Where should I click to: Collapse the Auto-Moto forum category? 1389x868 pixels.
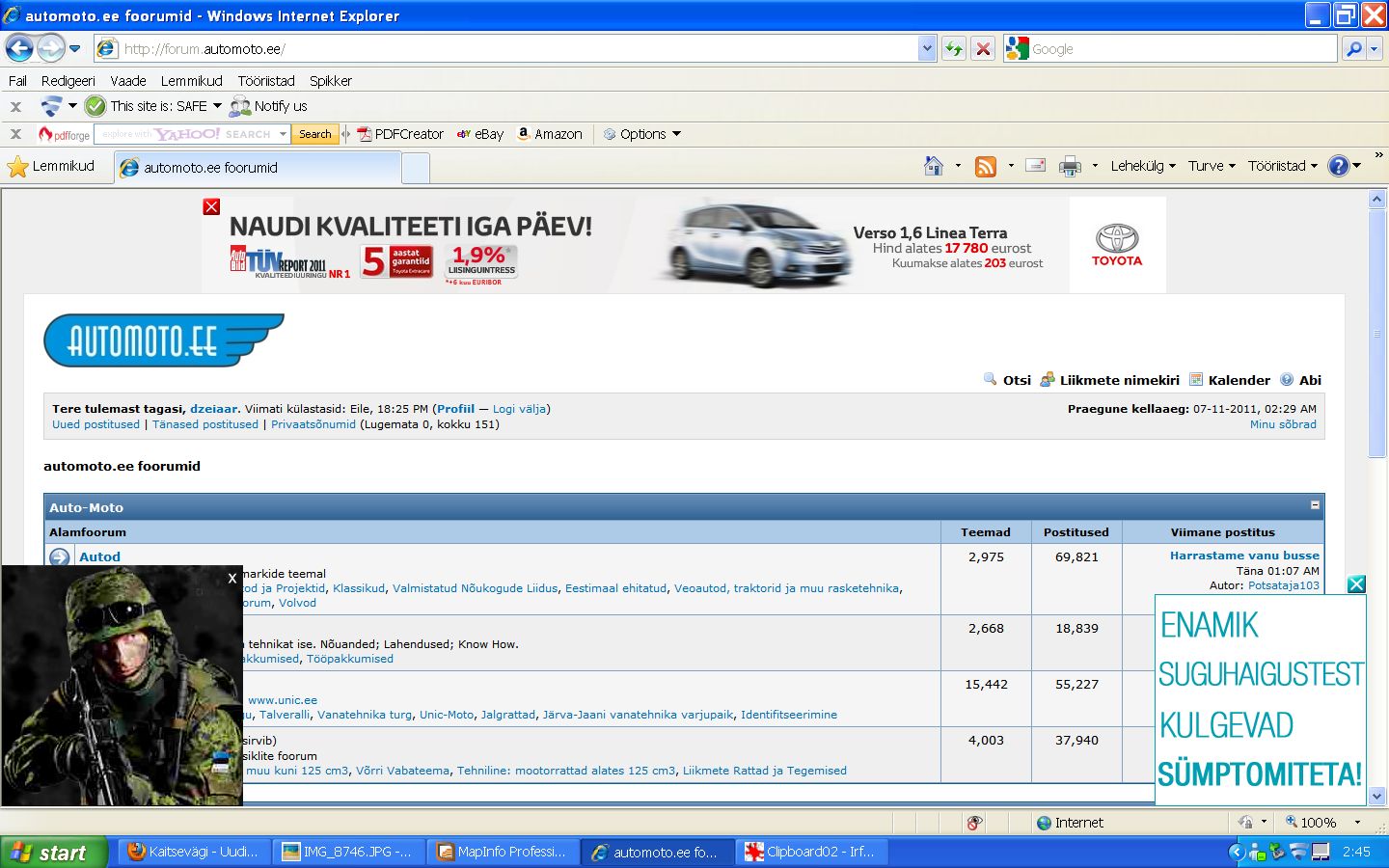pyautogui.click(x=1314, y=505)
